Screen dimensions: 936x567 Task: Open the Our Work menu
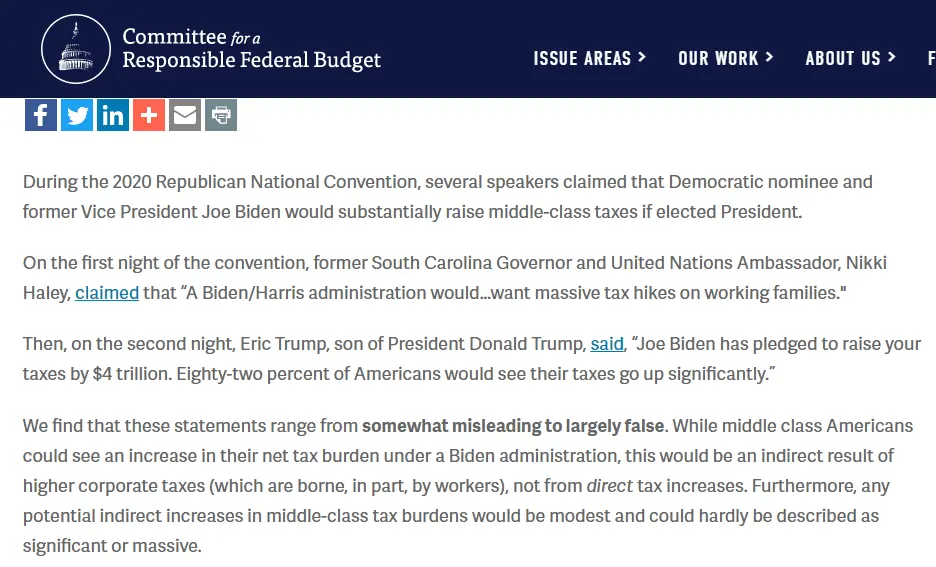point(718,58)
